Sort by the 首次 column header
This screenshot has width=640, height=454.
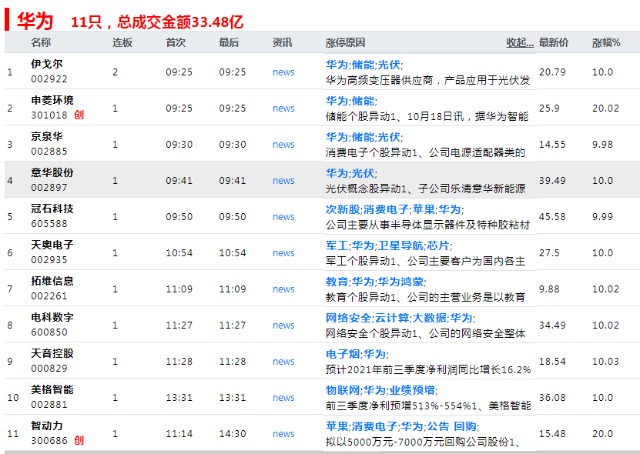176,42
